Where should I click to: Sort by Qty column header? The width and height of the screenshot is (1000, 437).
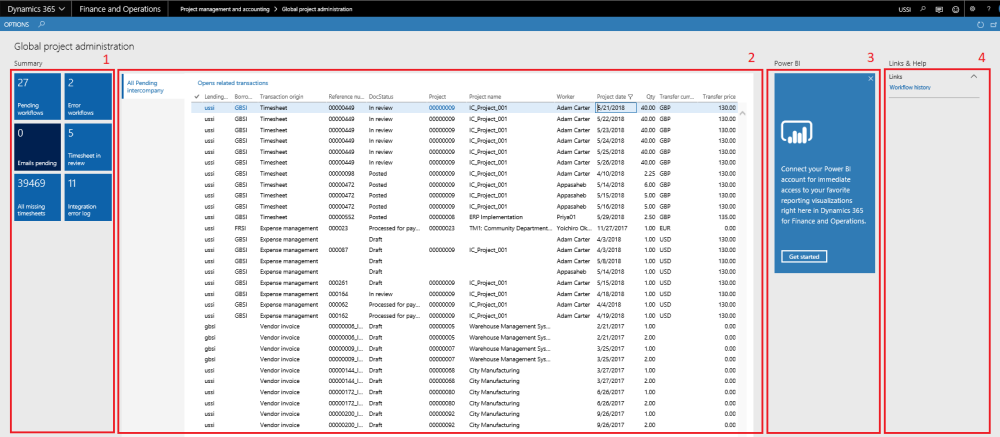[650, 97]
